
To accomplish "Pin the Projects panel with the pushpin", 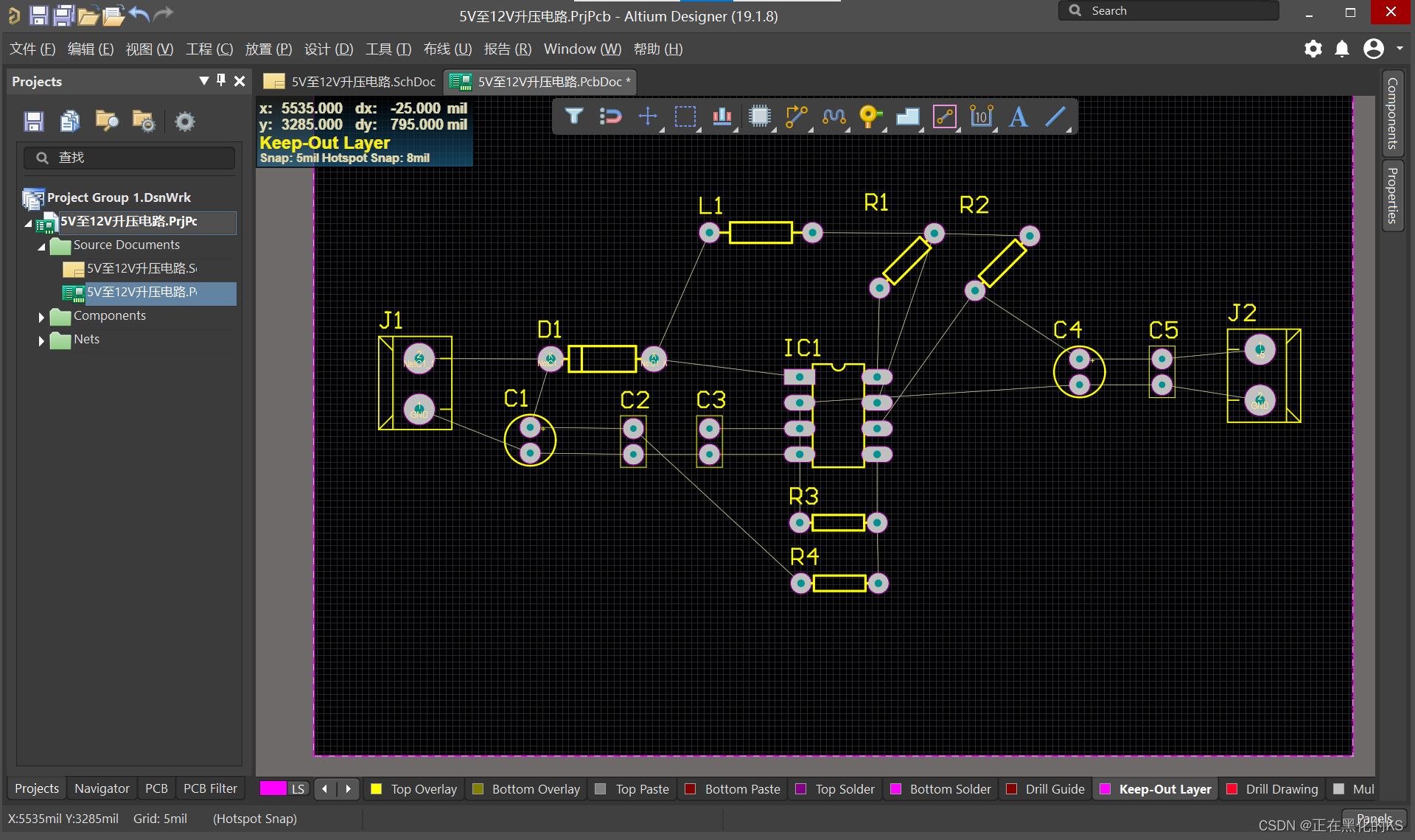I will [221, 80].
